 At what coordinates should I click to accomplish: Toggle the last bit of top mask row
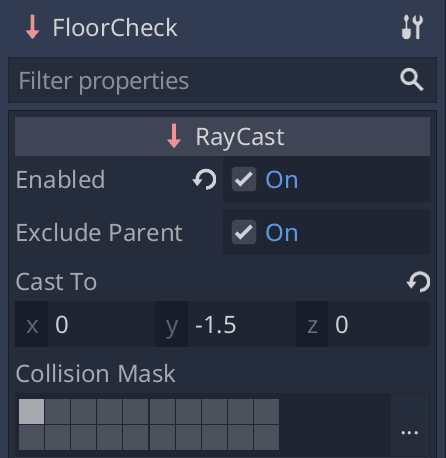pos(267,411)
